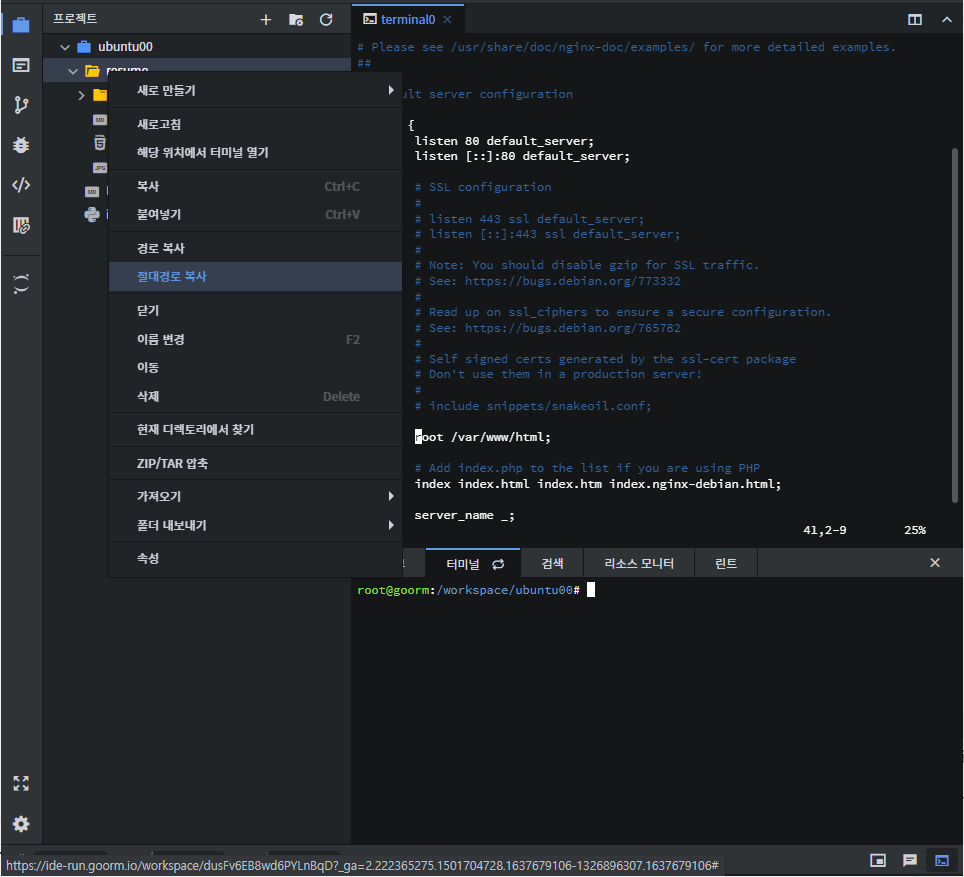The height and width of the screenshot is (877, 964).
Task: Click terminal refresh icon on '터미널' tab
Action: point(499,564)
